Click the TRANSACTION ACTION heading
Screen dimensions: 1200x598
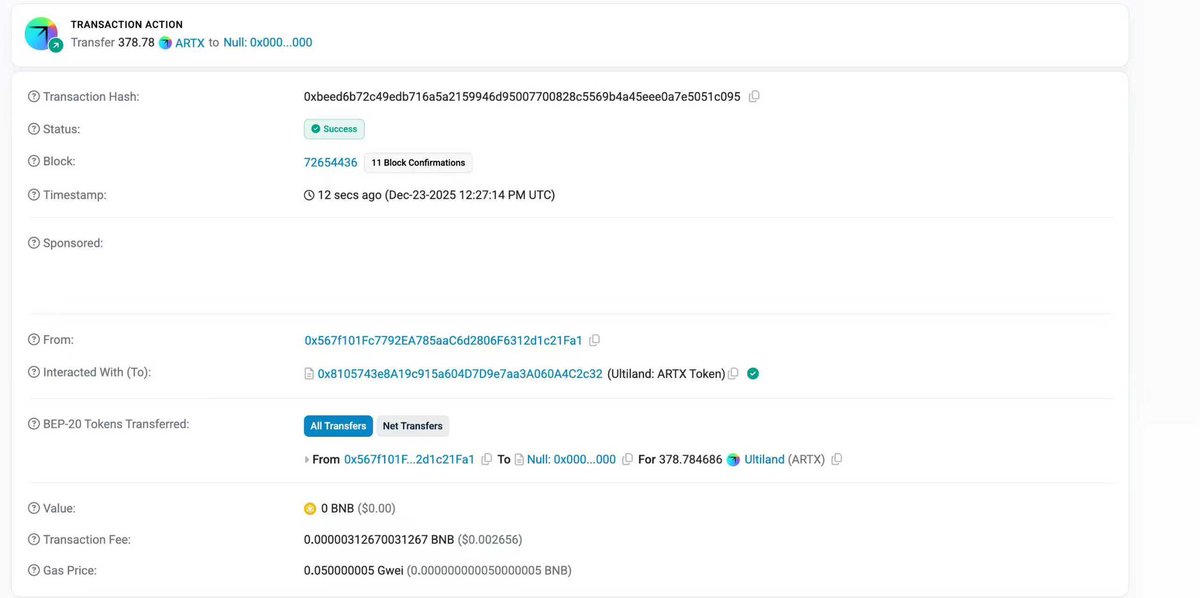pos(127,24)
